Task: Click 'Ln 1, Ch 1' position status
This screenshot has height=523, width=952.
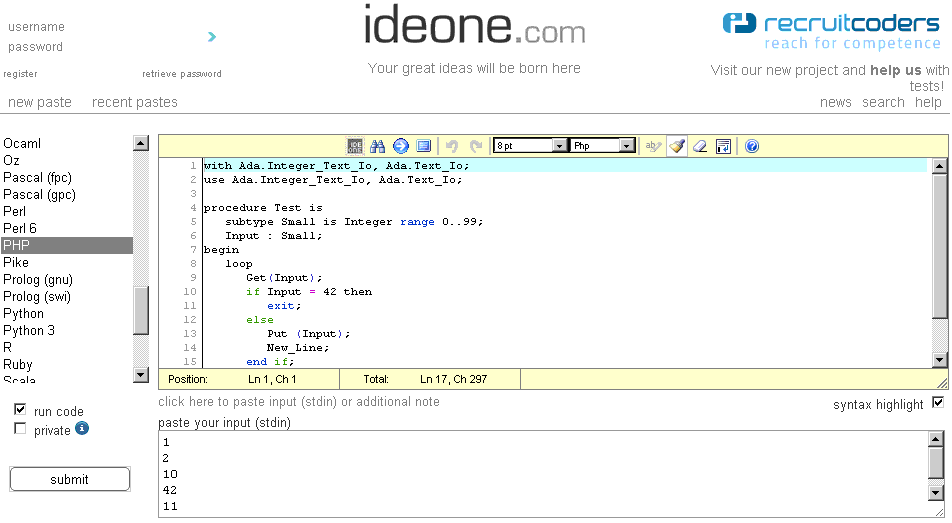Action: click(x=272, y=379)
